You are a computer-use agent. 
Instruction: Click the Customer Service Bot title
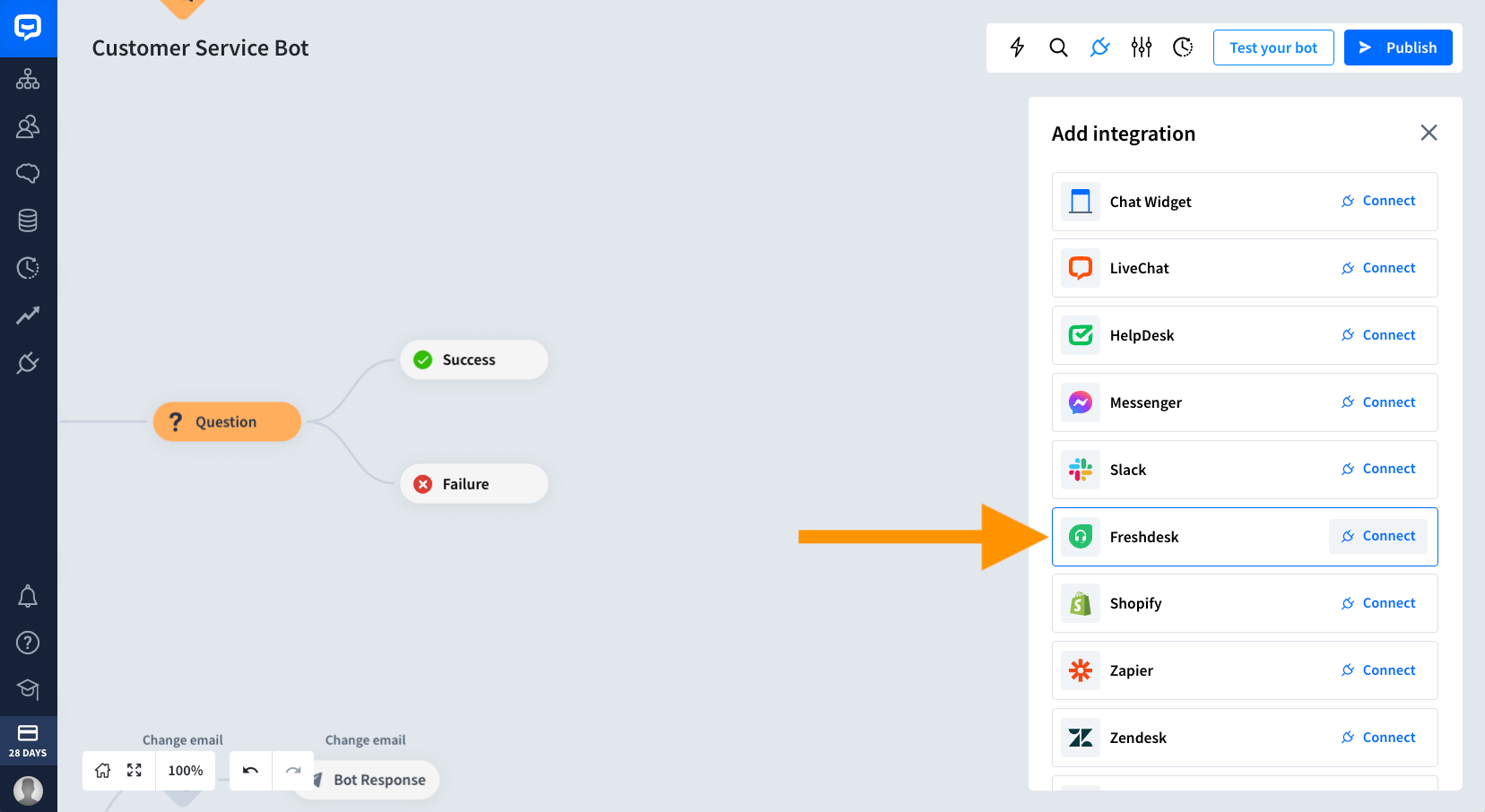(200, 48)
